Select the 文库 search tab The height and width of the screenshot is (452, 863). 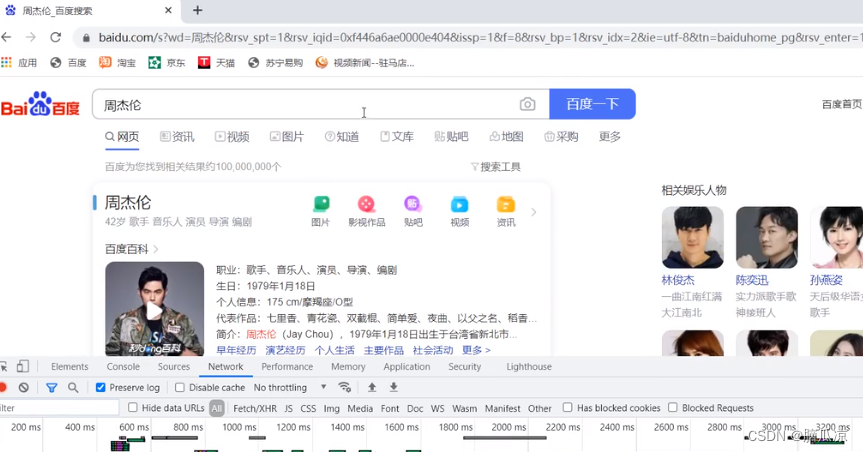pos(397,137)
